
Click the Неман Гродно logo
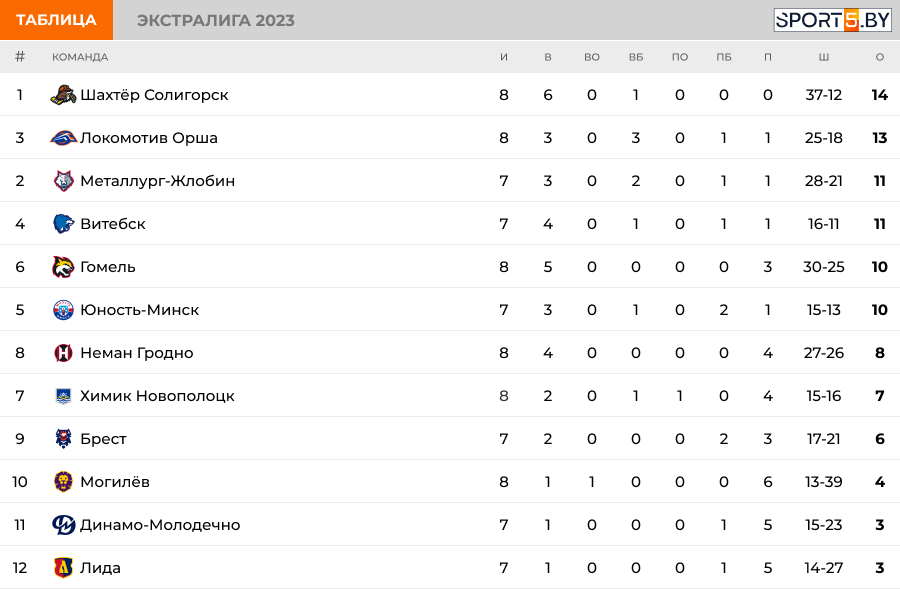(63, 352)
